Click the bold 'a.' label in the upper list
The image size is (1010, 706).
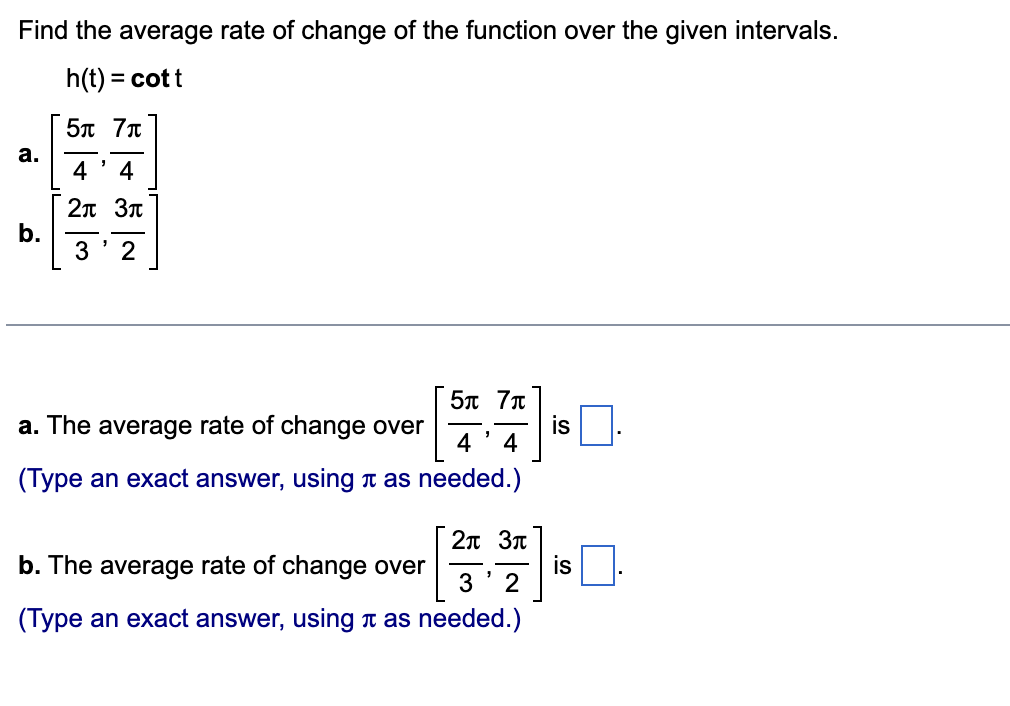pos(28,154)
